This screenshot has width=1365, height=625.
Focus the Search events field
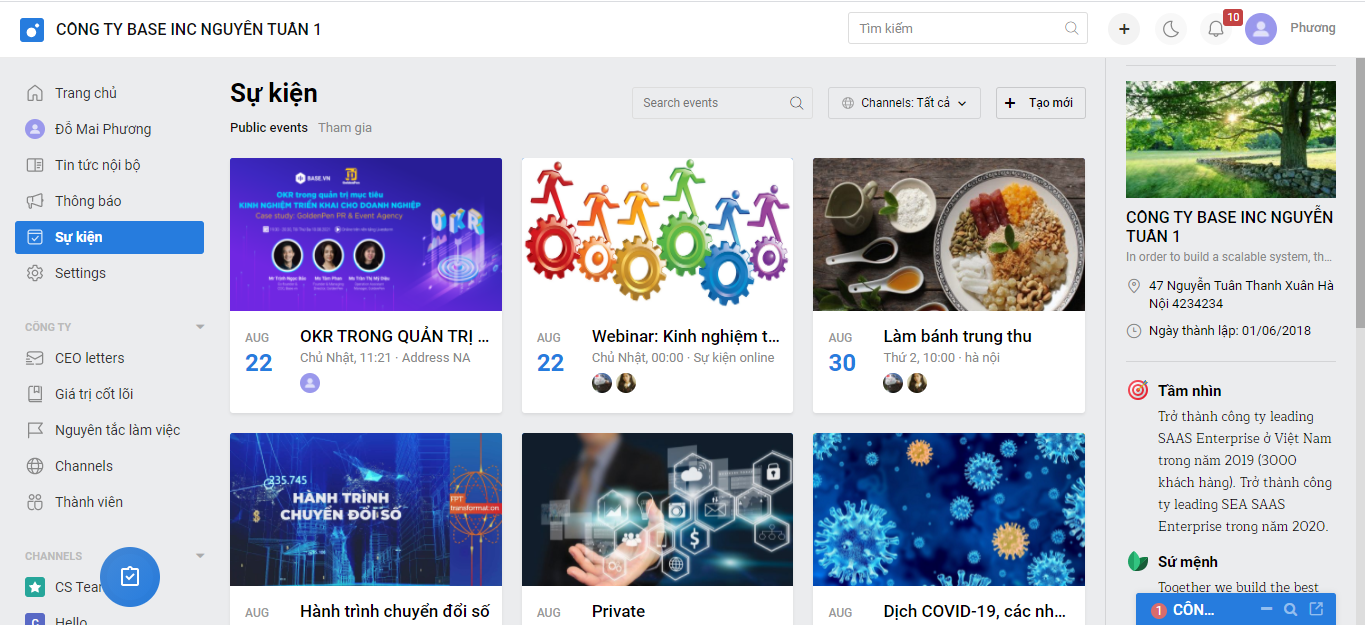coord(722,103)
